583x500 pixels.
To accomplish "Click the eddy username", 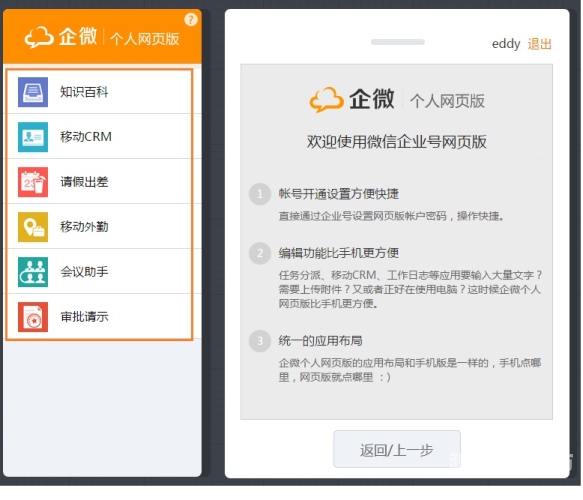I will (x=506, y=44).
